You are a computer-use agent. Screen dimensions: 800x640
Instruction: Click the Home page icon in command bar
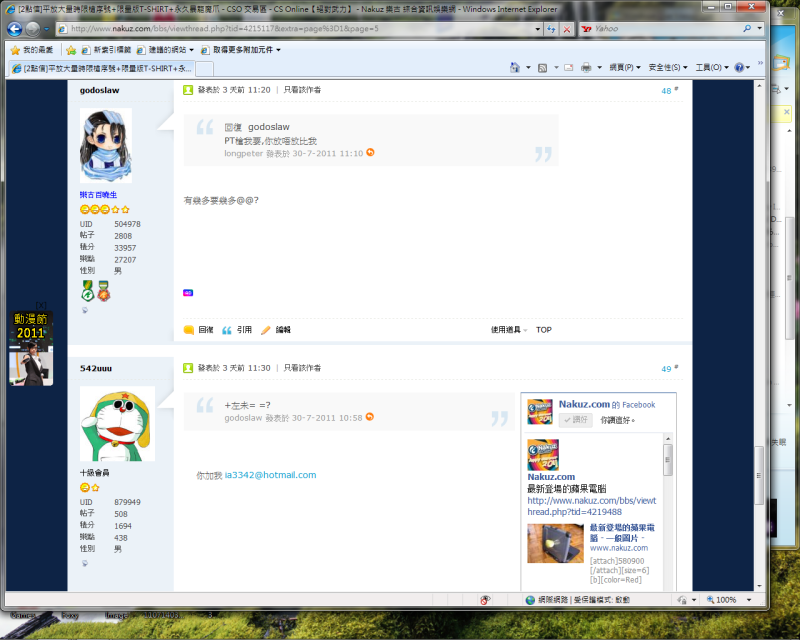[x=515, y=67]
